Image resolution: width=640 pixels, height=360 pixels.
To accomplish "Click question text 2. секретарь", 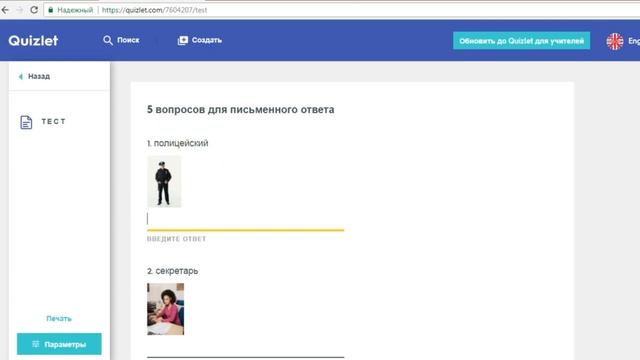I will (172, 271).
